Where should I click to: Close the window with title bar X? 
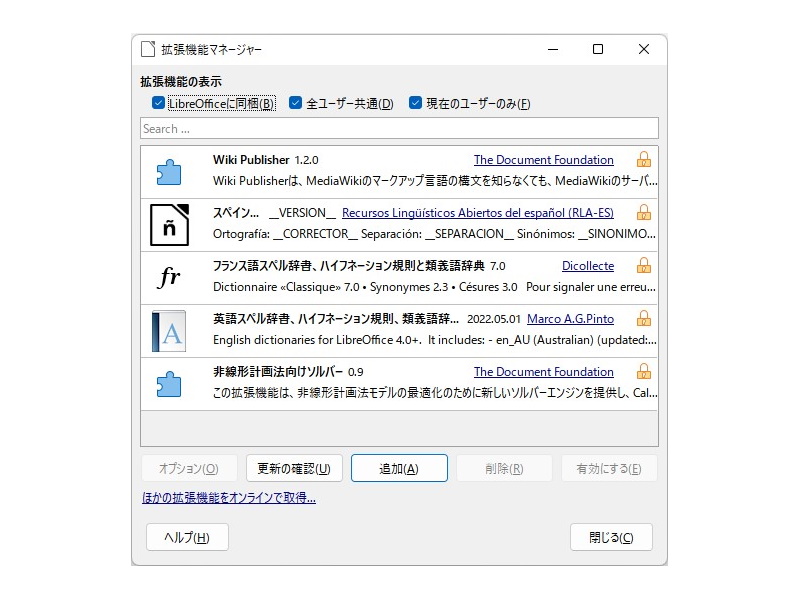click(x=644, y=49)
